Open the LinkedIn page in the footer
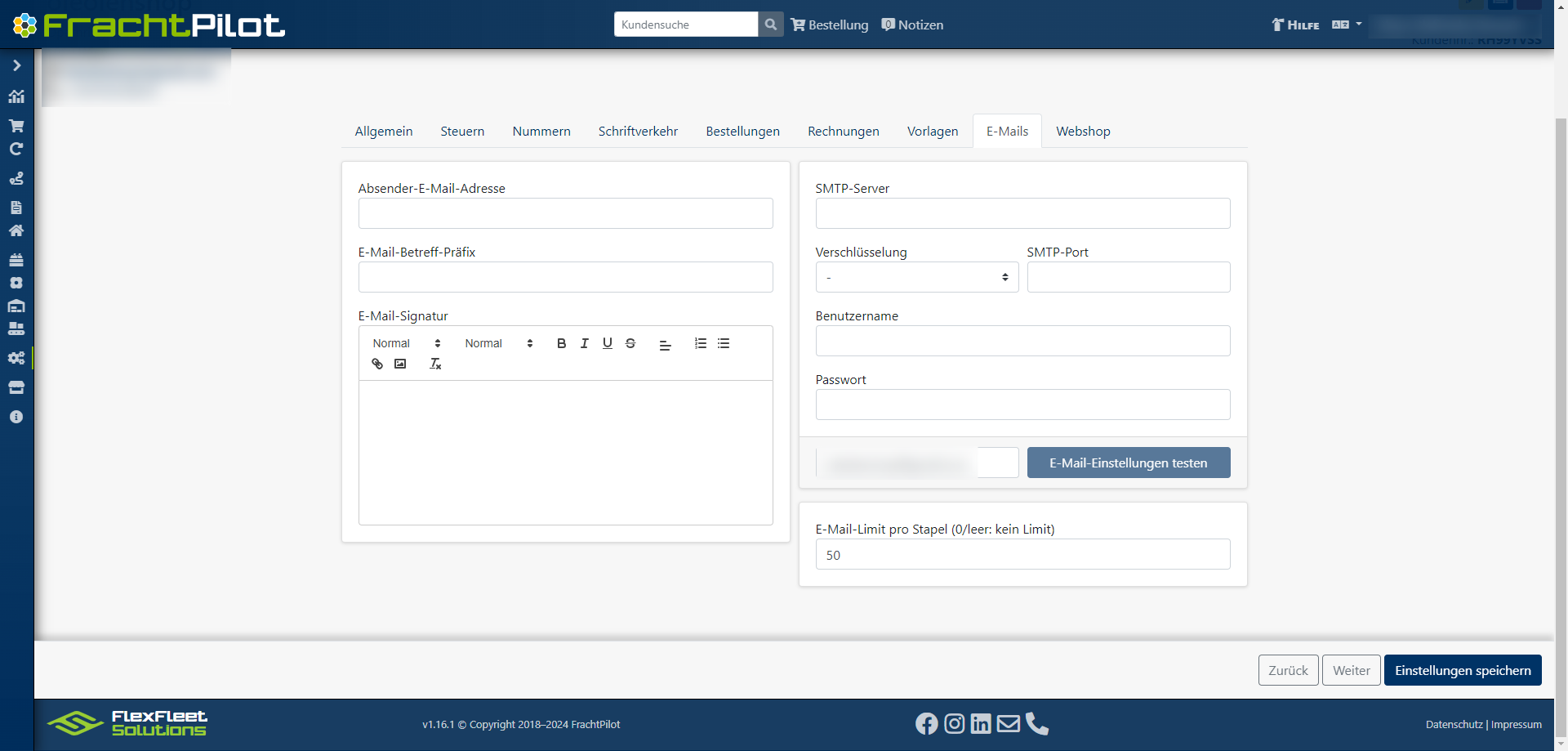The height and width of the screenshot is (751, 1568). (x=981, y=724)
